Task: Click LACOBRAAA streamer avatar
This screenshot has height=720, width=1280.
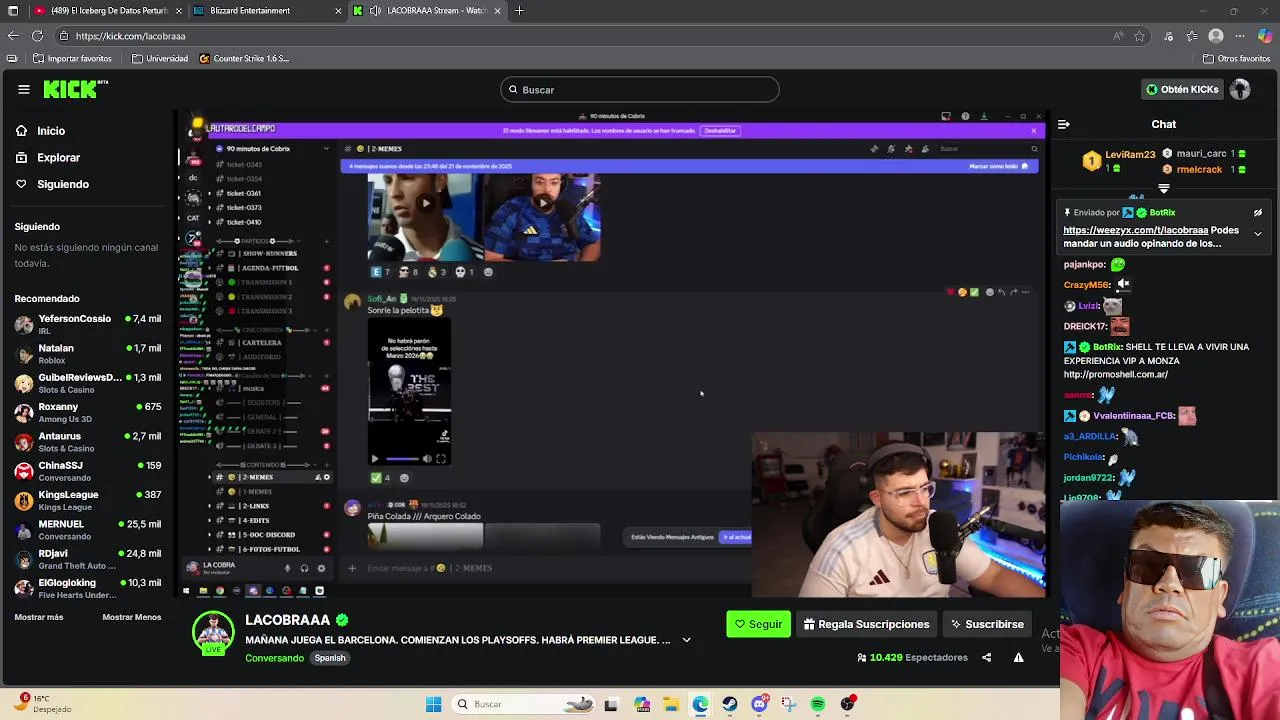Action: [x=213, y=631]
